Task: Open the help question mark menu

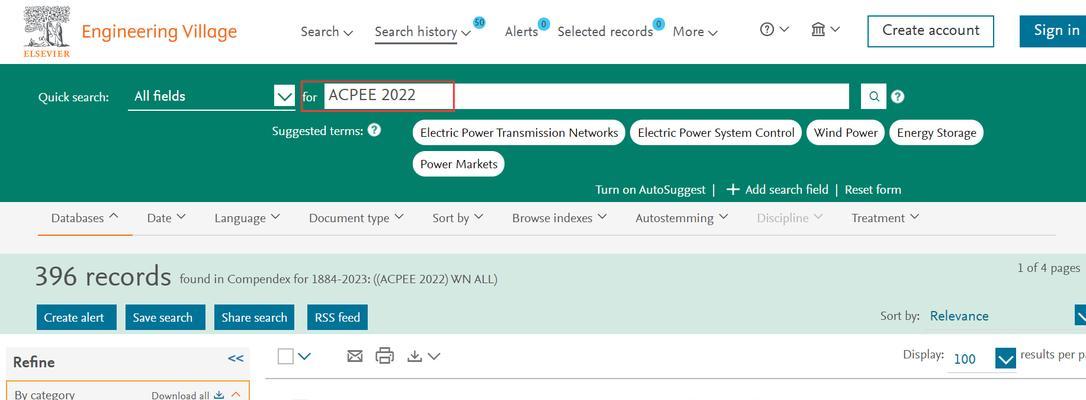Action: [x=774, y=30]
